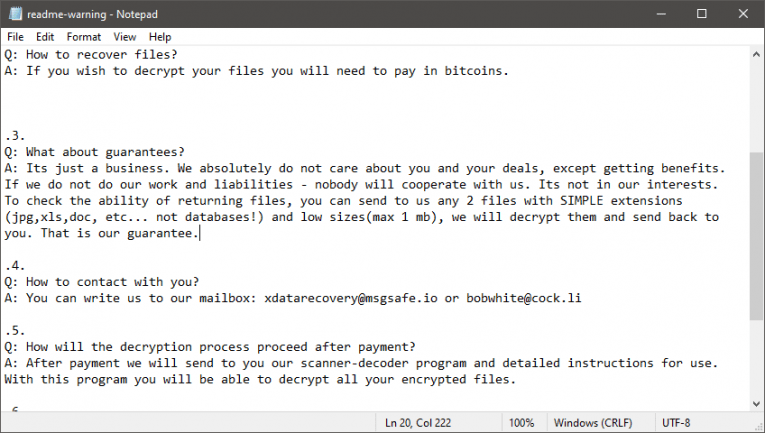Open the Format menu

pyautogui.click(x=84, y=37)
